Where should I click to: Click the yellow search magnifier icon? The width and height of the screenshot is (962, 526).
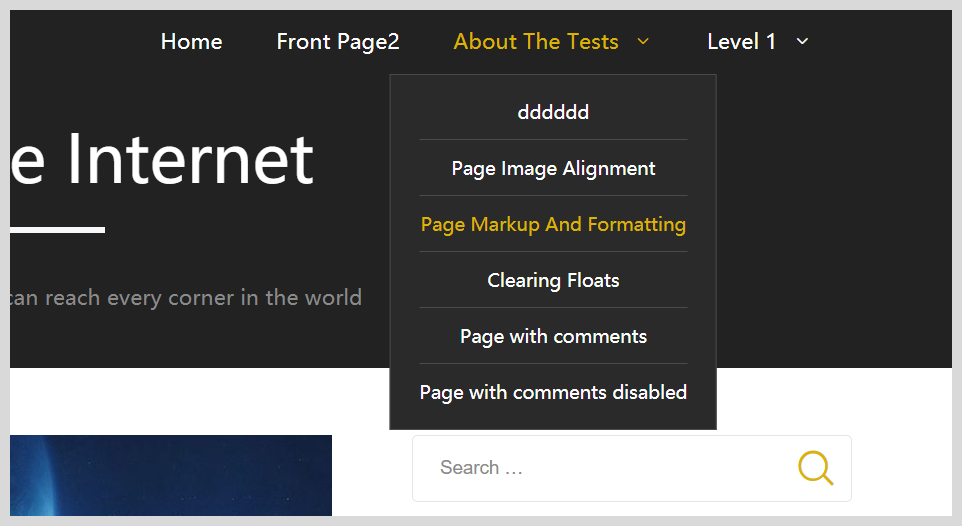click(815, 468)
